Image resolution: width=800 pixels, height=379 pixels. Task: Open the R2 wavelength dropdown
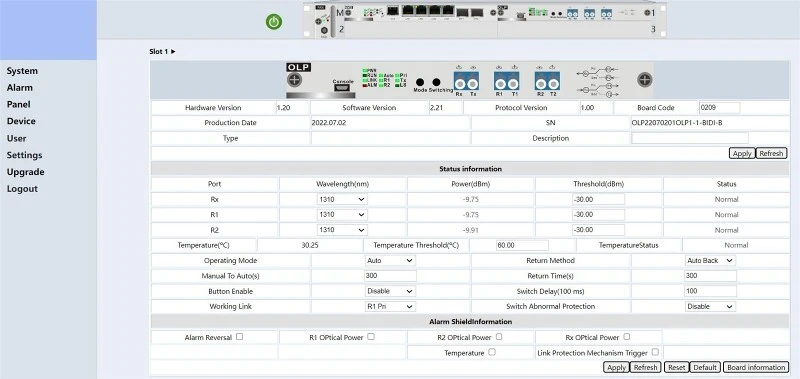click(x=342, y=230)
